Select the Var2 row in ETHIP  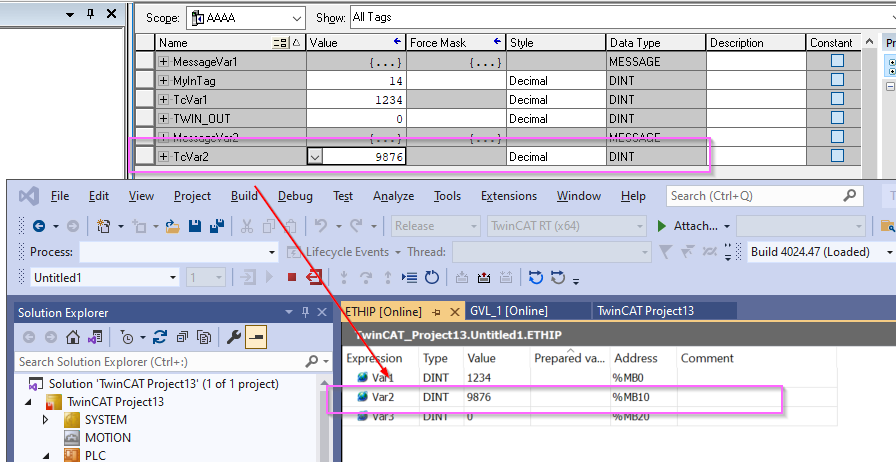pyautogui.click(x=589, y=397)
